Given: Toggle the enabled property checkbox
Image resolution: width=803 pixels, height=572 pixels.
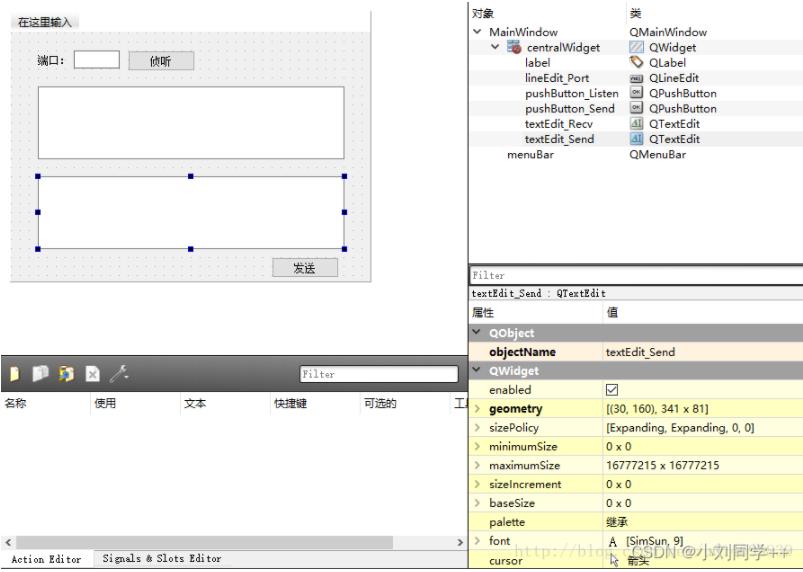Looking at the screenshot, I should (611, 390).
